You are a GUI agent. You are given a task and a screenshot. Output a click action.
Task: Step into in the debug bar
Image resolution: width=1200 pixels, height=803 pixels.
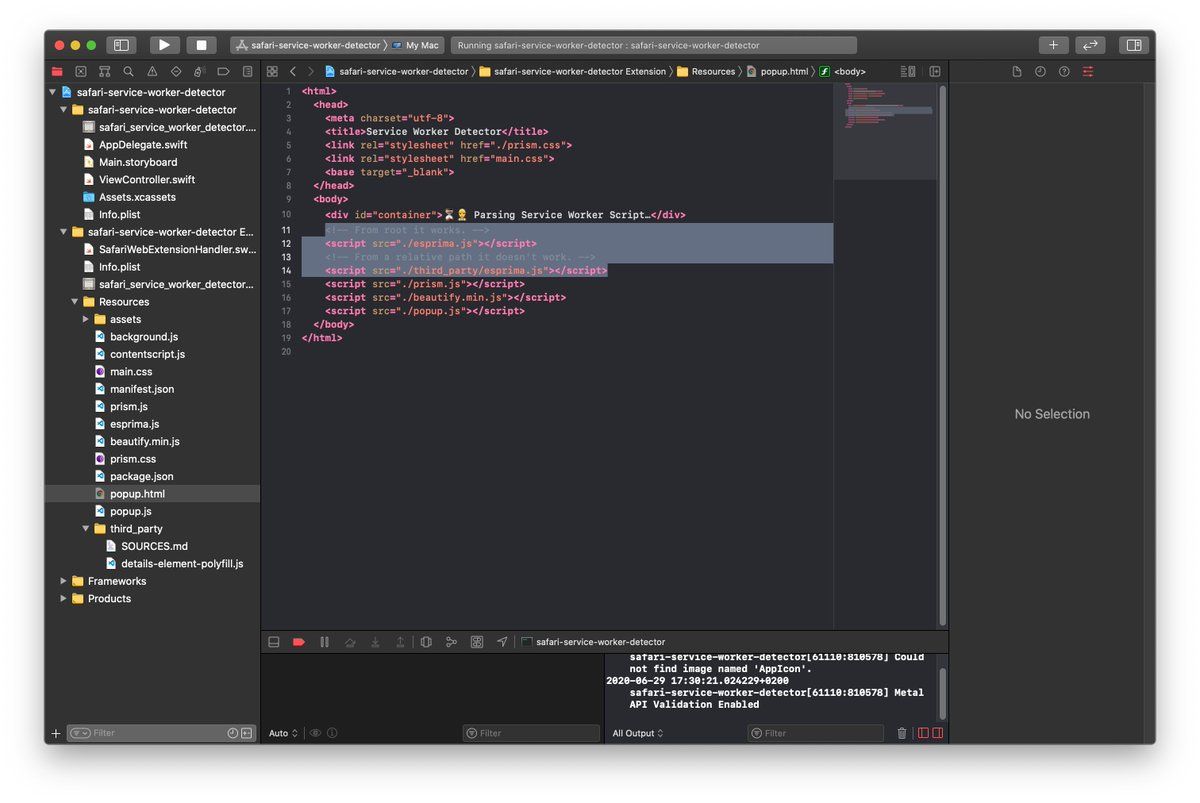375,642
